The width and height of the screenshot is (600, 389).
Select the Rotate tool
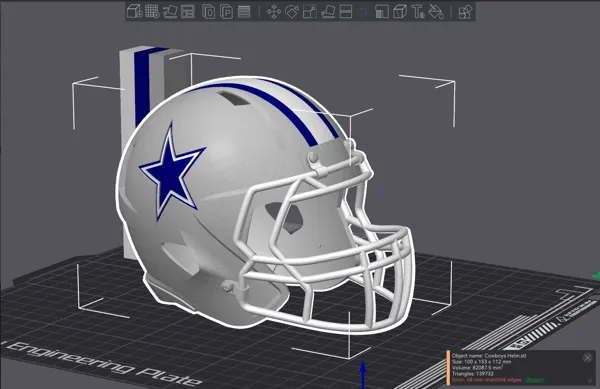click(x=292, y=11)
